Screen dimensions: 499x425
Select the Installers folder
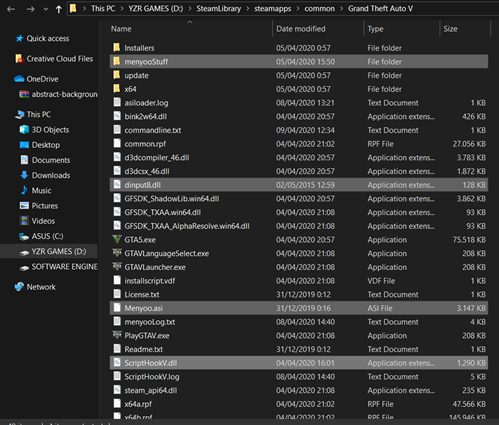139,48
